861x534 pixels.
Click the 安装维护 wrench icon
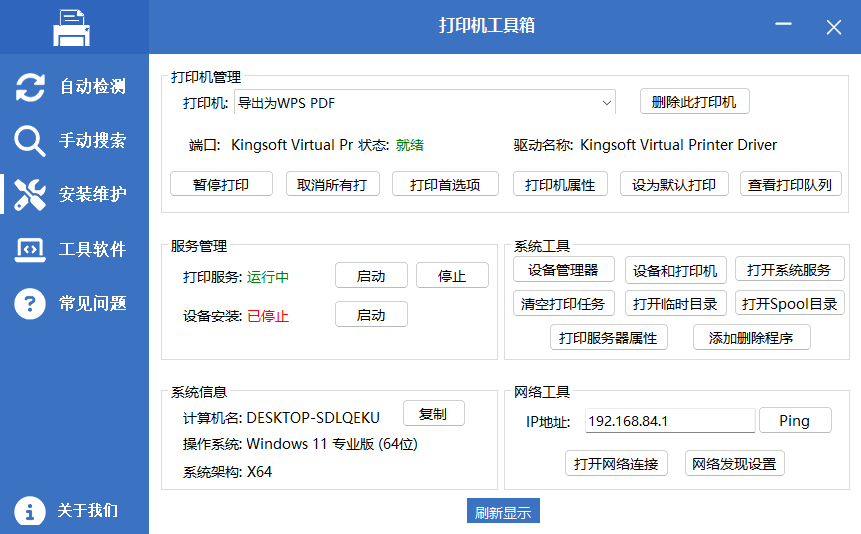point(30,195)
